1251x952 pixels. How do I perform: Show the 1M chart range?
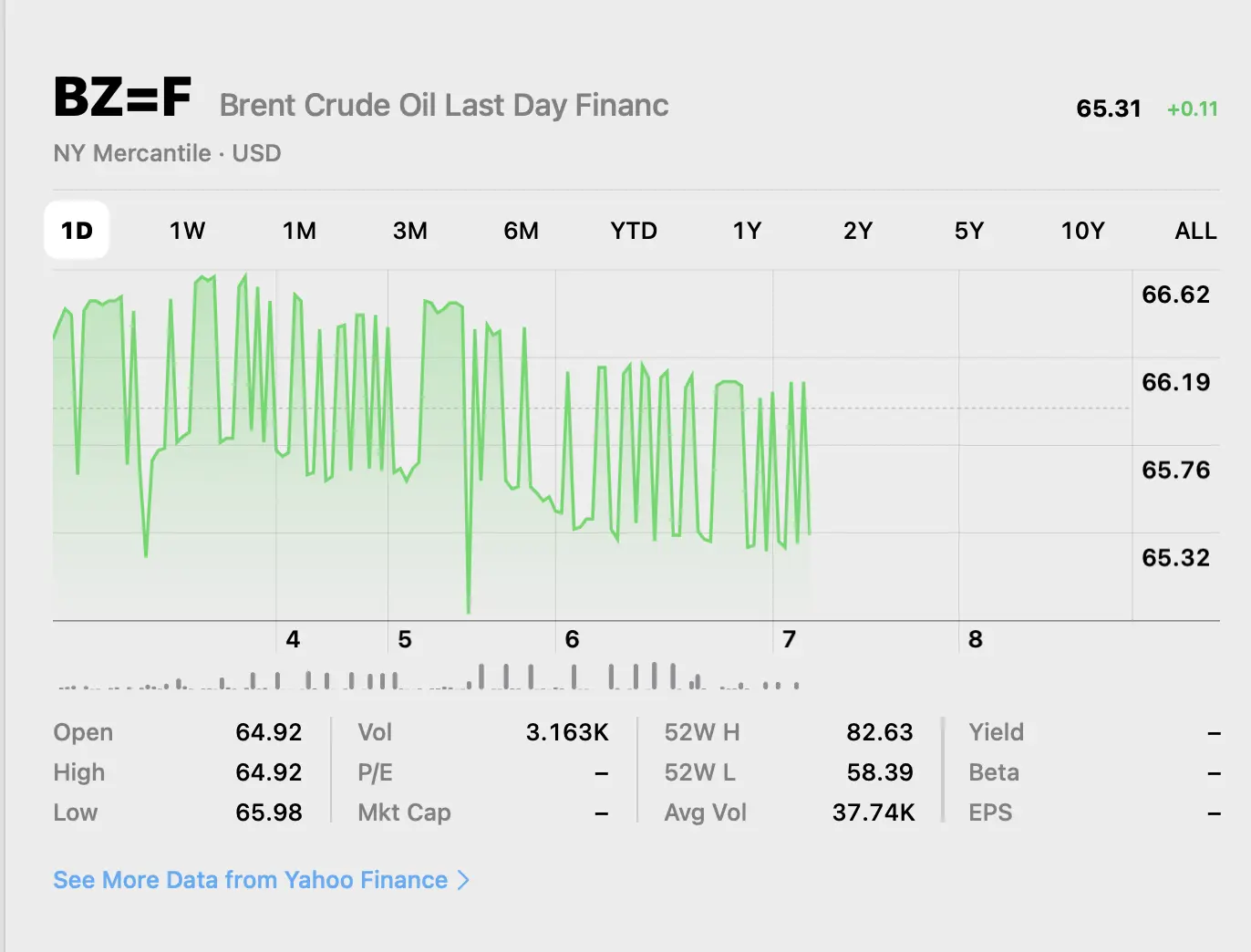299,231
